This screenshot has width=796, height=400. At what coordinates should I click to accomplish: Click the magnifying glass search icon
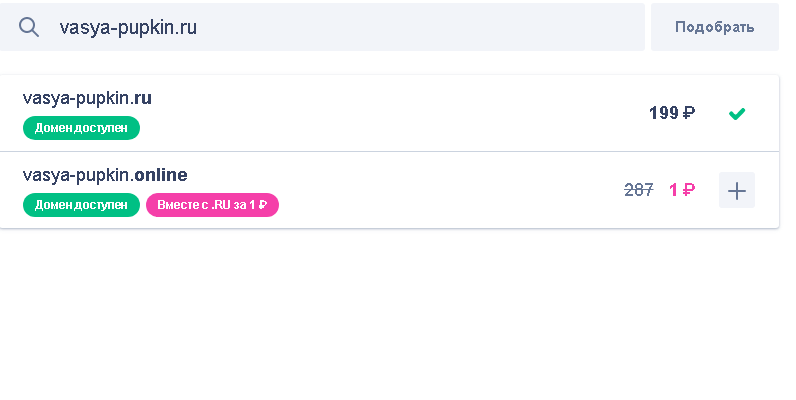pyautogui.click(x=29, y=27)
